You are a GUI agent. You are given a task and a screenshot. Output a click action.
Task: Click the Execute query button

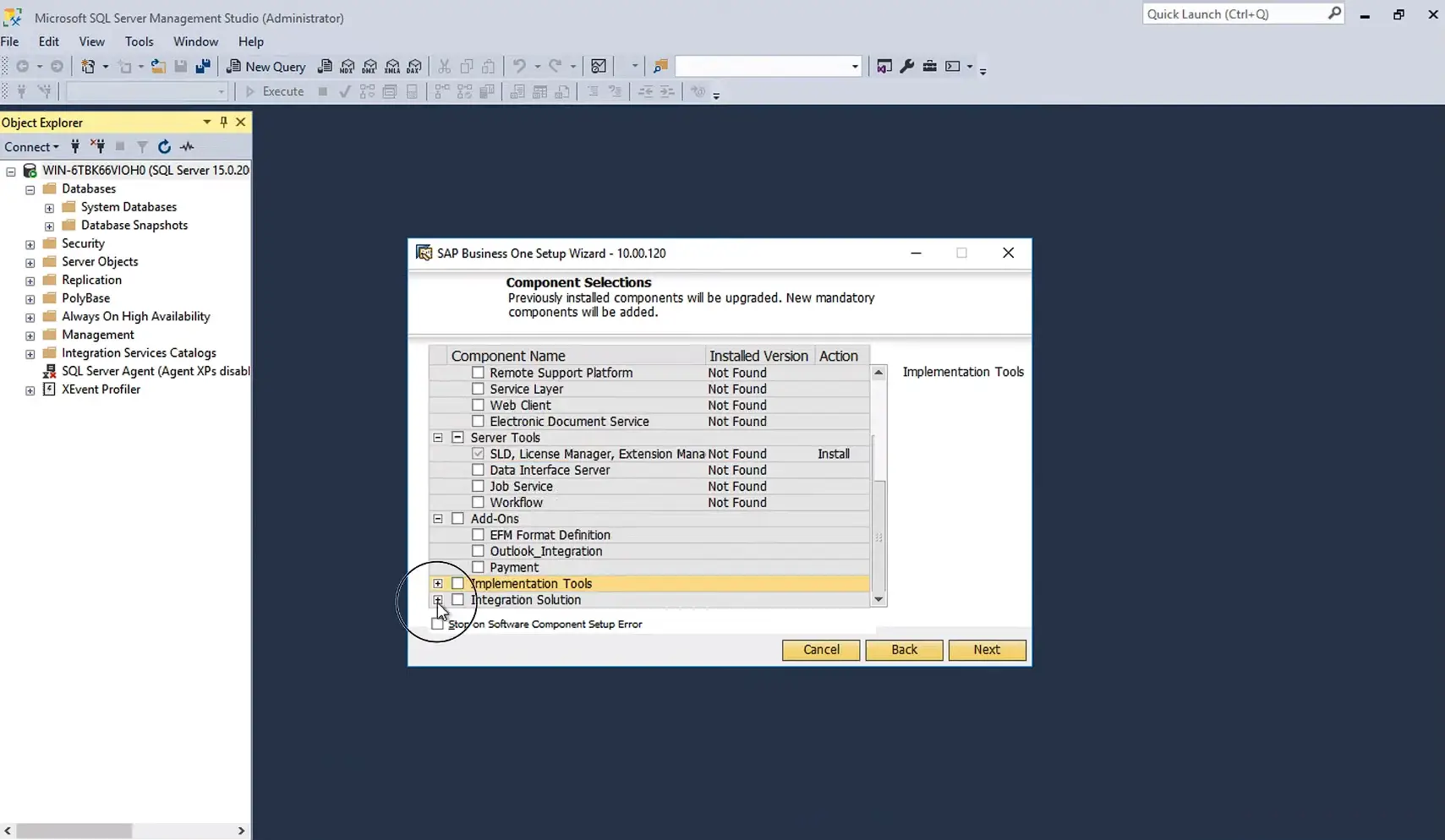(x=274, y=91)
